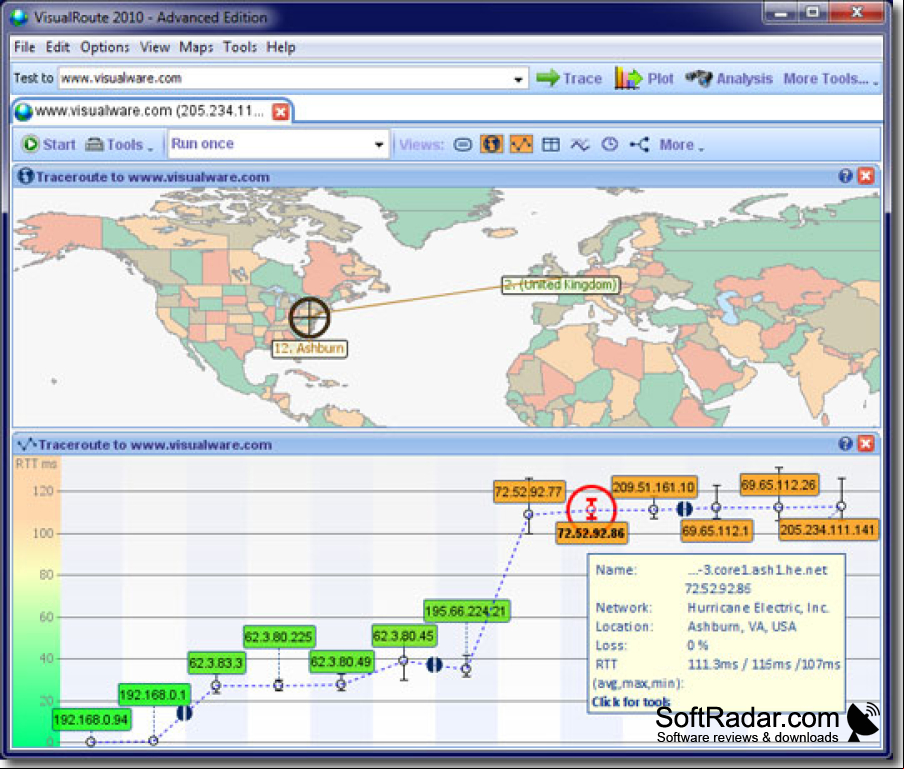Close the www.visualware.com tab
The width and height of the screenshot is (904, 769).
[x=281, y=111]
